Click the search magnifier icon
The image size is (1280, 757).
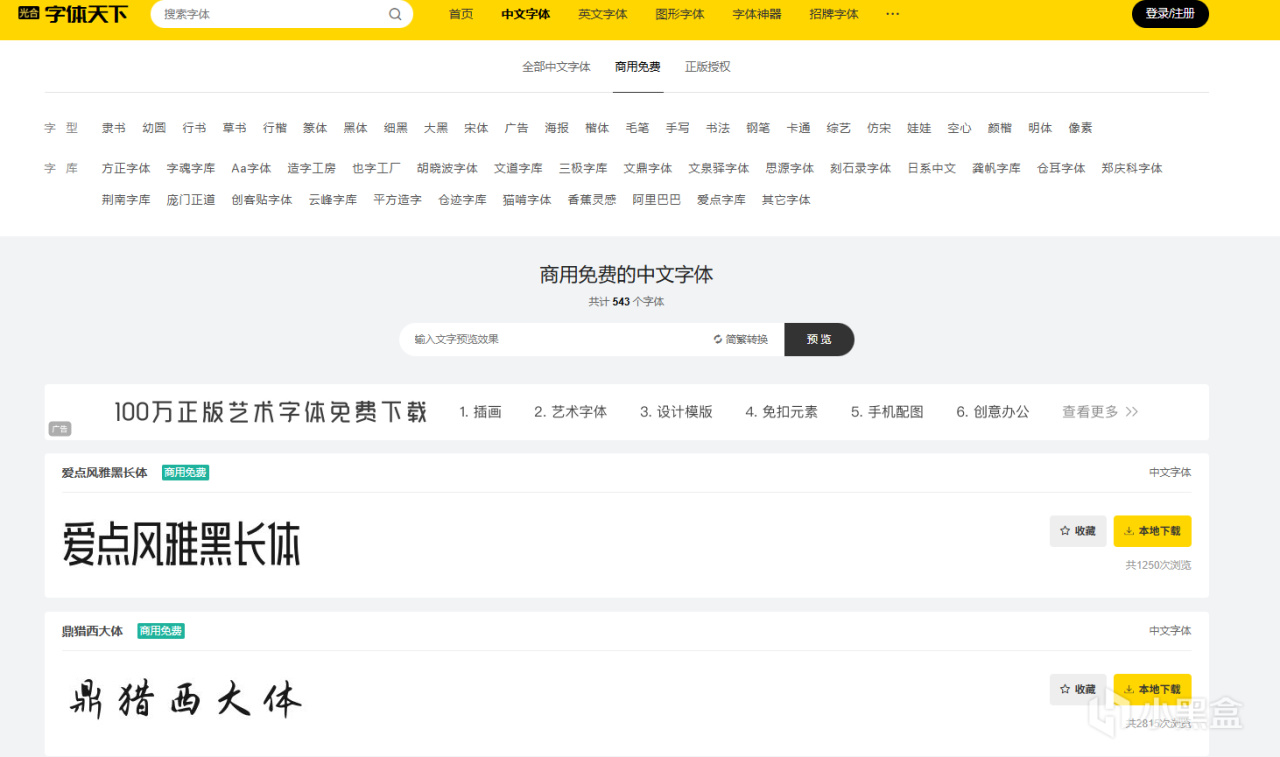(395, 14)
